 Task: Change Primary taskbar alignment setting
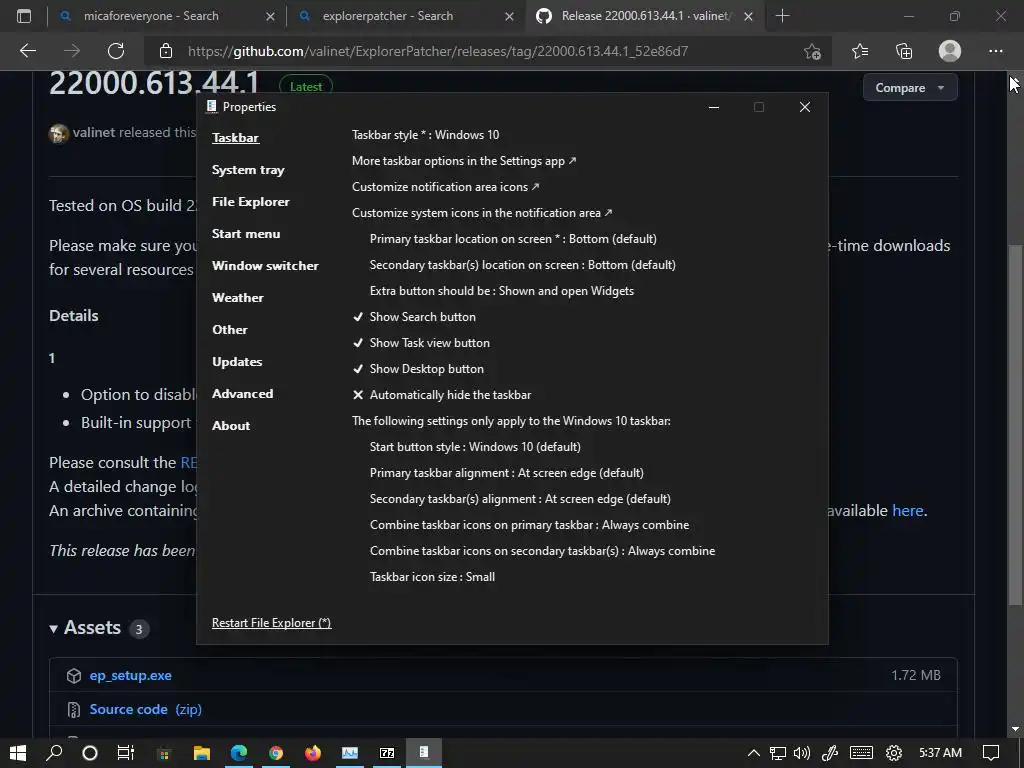[x=507, y=473]
